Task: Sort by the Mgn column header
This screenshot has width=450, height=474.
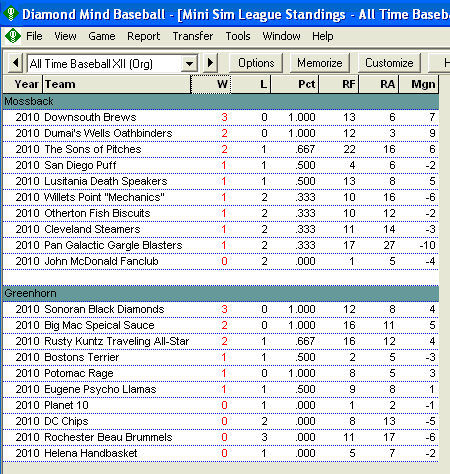Action: pyautogui.click(x=419, y=84)
